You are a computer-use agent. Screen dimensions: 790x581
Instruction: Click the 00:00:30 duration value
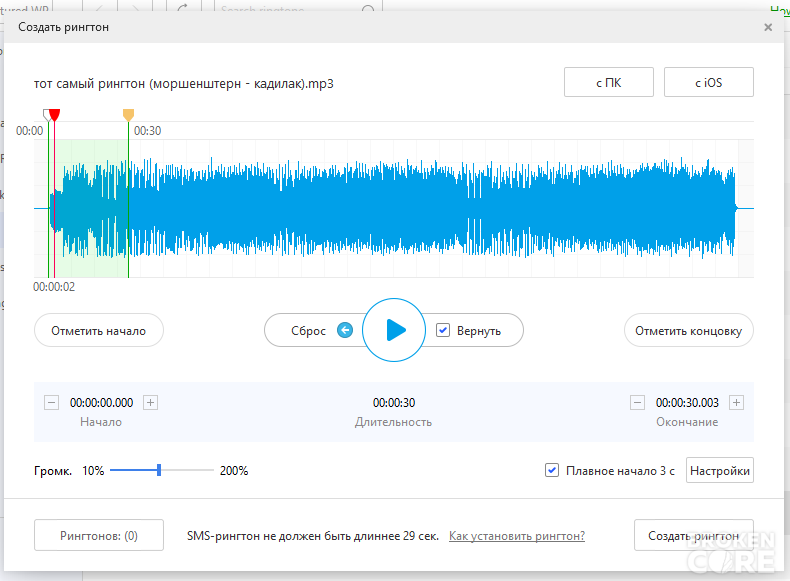pyautogui.click(x=394, y=403)
